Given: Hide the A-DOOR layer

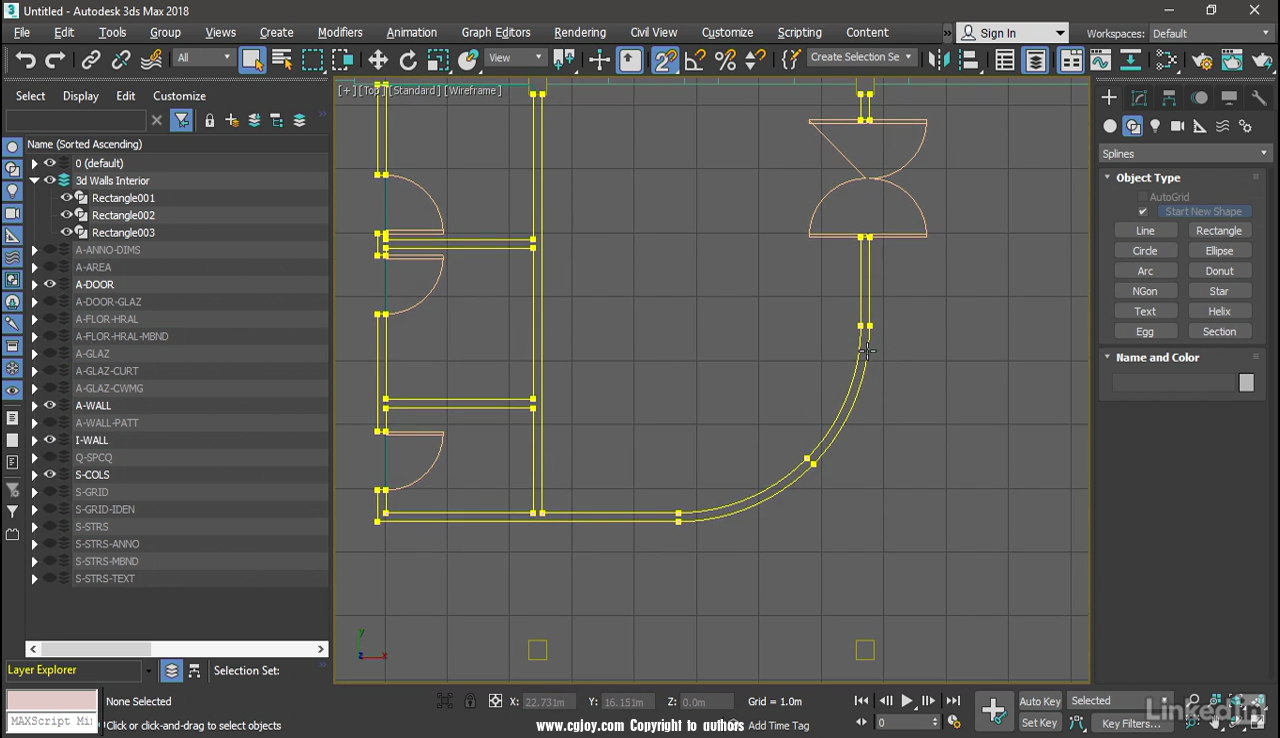Looking at the screenshot, I should click(x=50, y=284).
